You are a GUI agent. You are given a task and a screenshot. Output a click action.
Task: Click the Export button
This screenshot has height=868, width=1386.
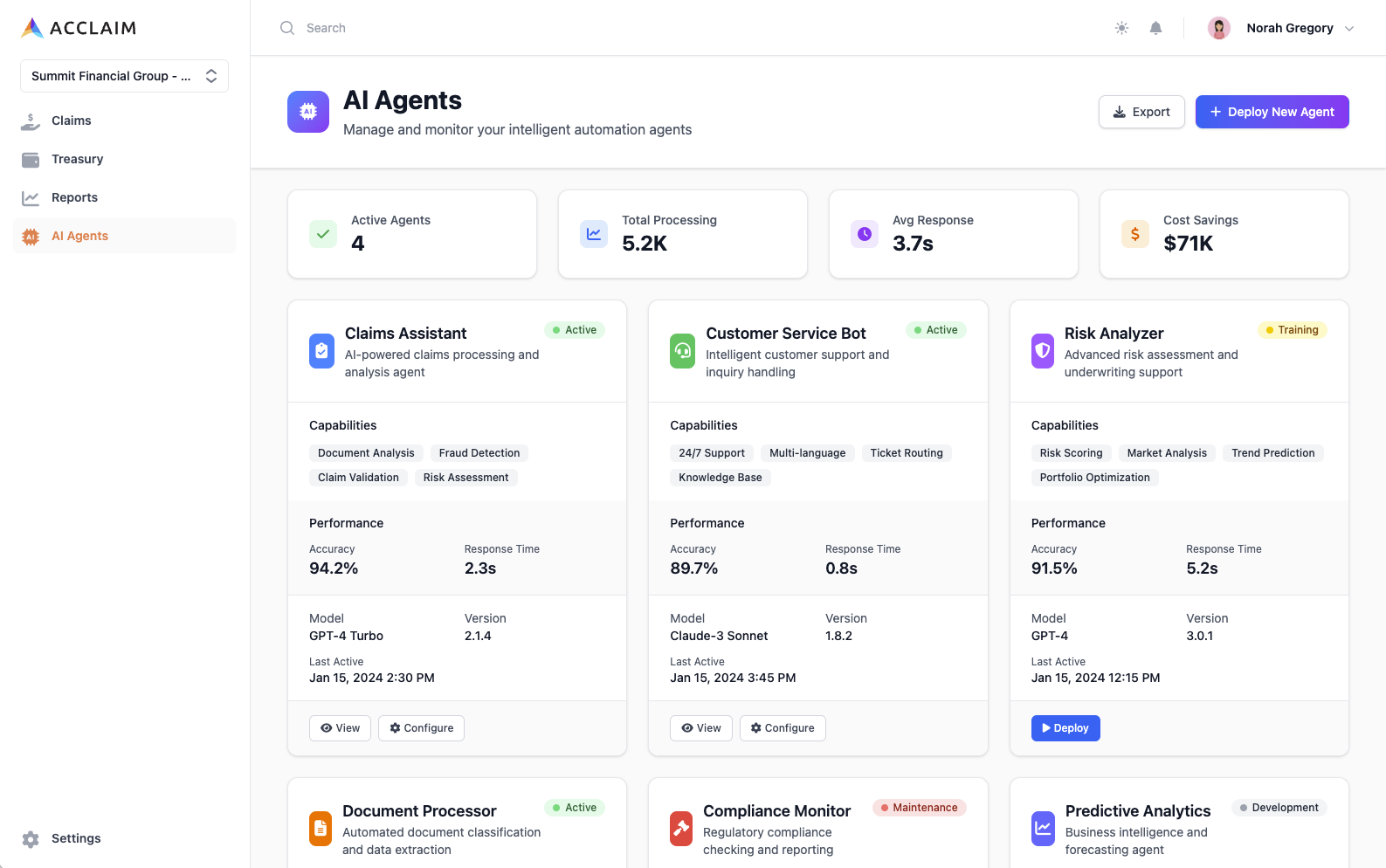click(x=1141, y=112)
